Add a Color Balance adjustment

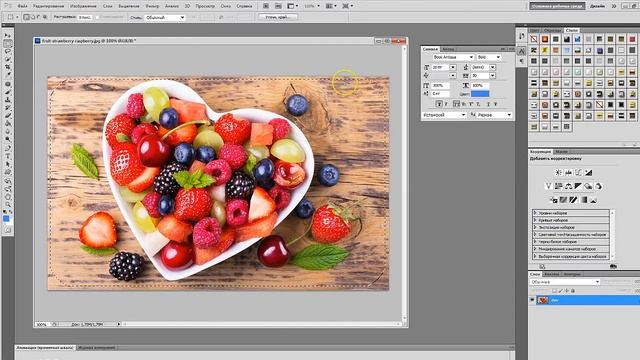[x=569, y=186]
